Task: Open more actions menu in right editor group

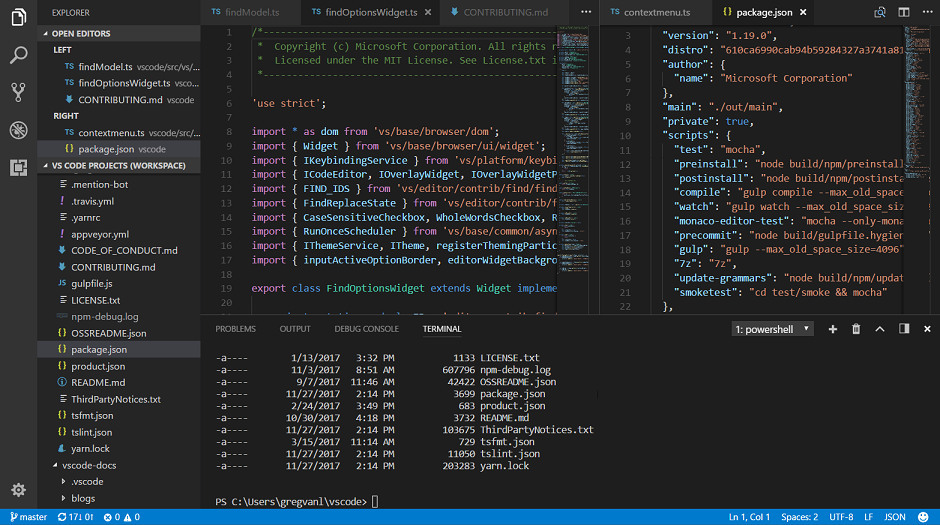Action: click(927, 12)
